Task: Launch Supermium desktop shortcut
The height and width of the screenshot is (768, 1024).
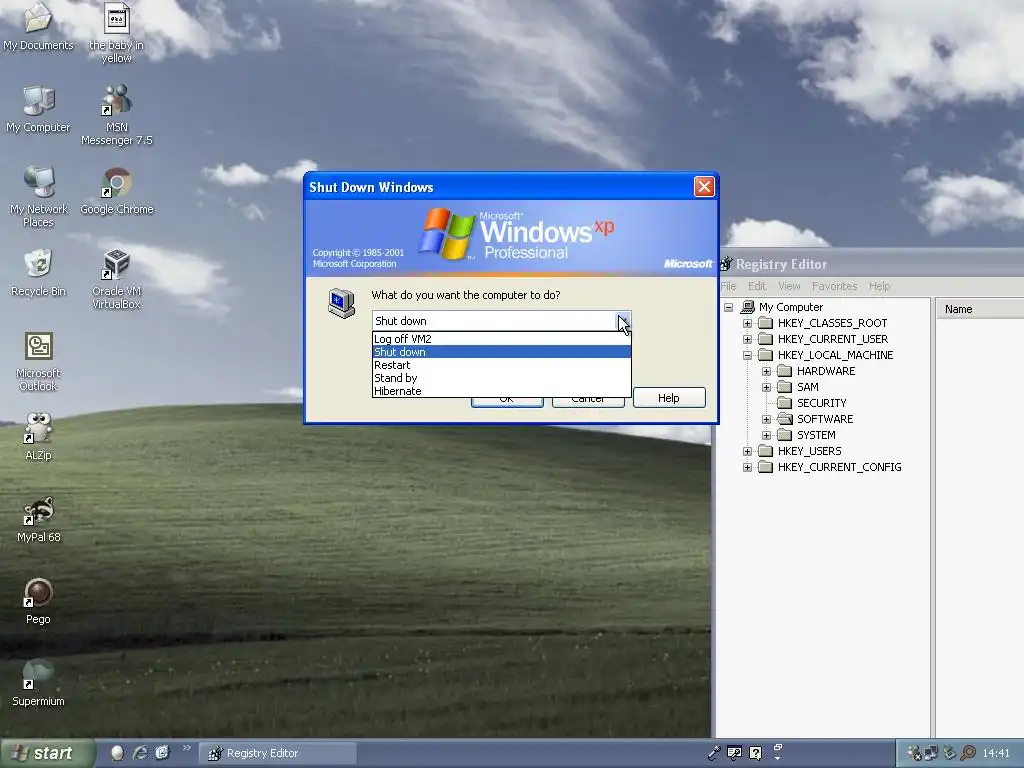Action: 38,682
